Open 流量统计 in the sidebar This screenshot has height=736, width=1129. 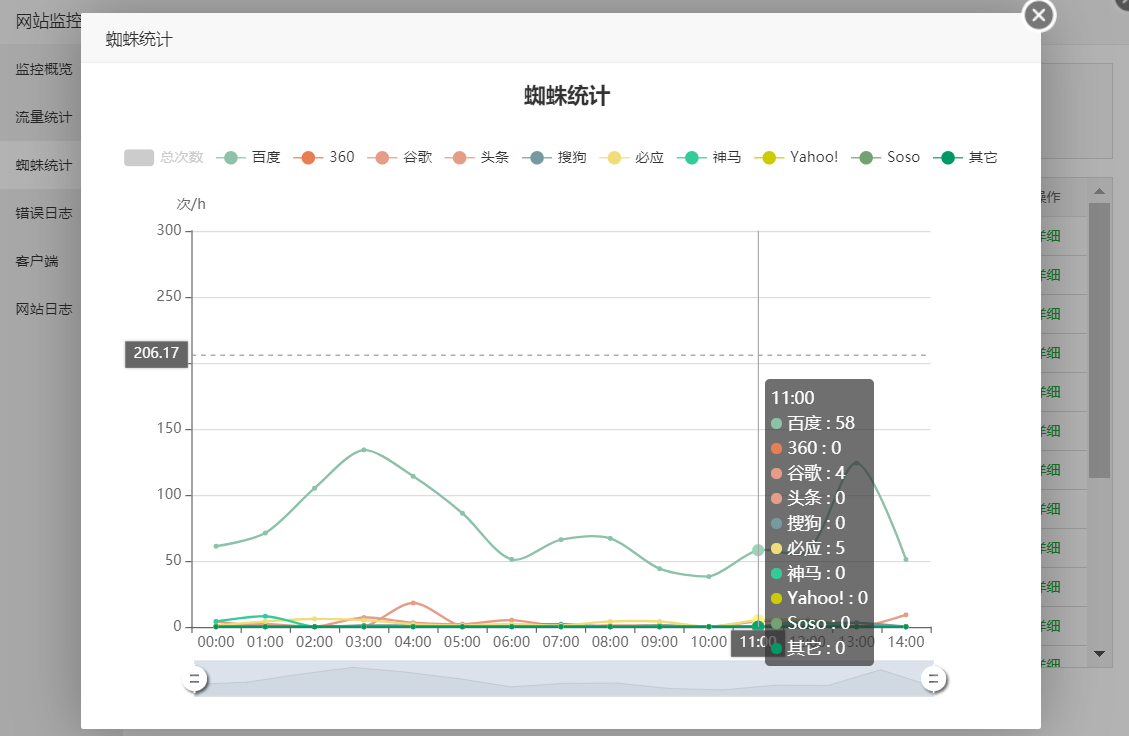[44, 117]
